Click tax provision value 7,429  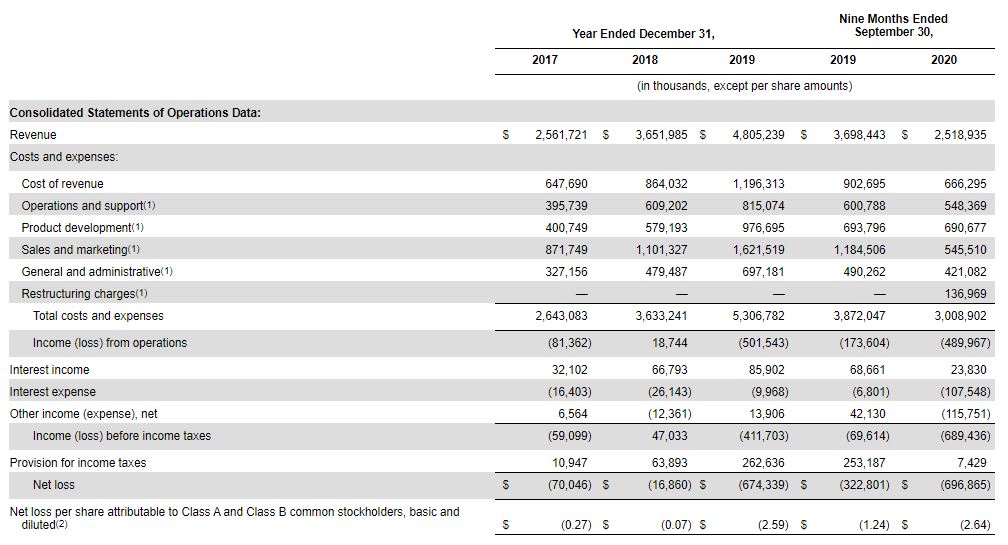[971, 463]
